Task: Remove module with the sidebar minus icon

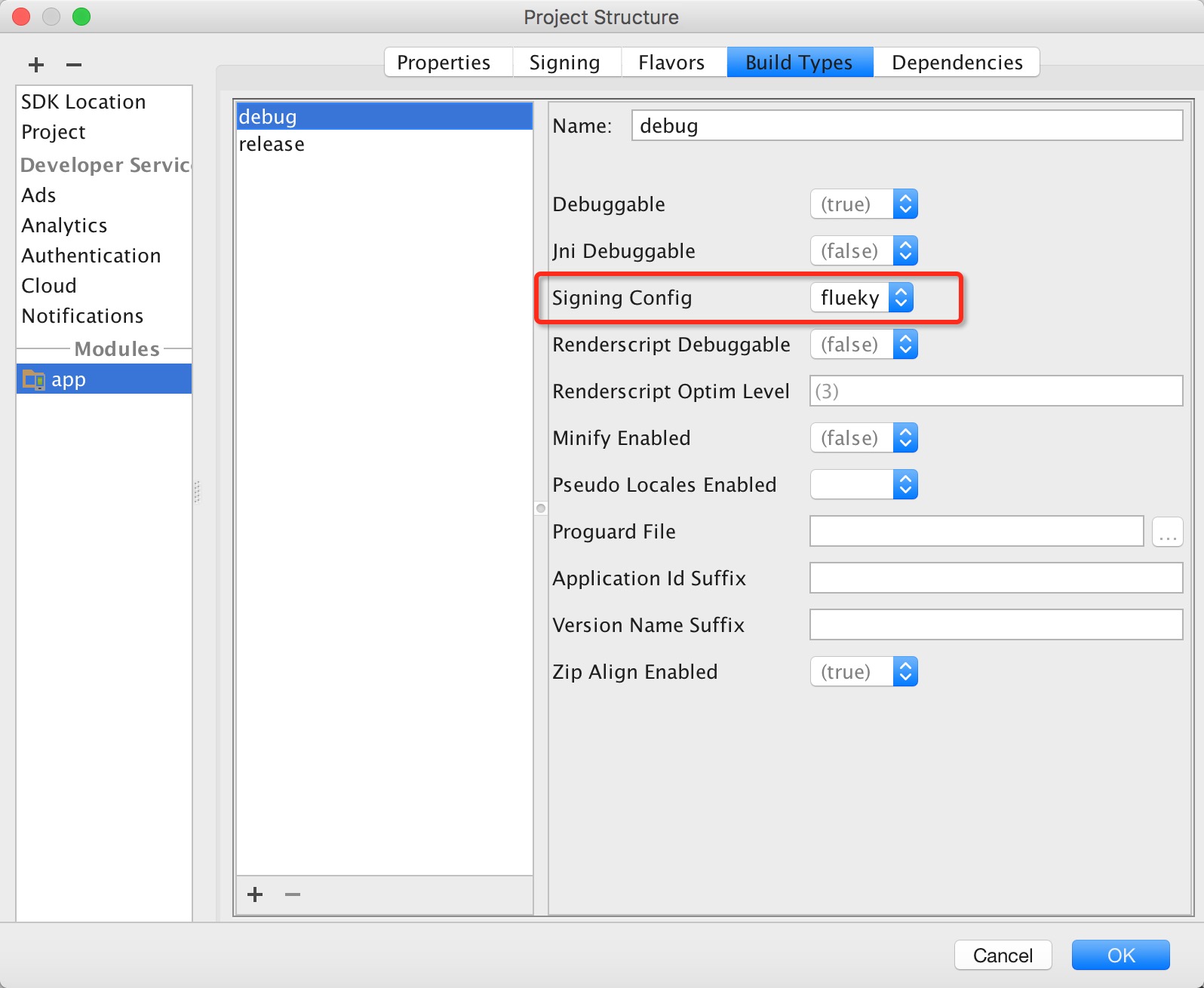Action: [x=73, y=65]
